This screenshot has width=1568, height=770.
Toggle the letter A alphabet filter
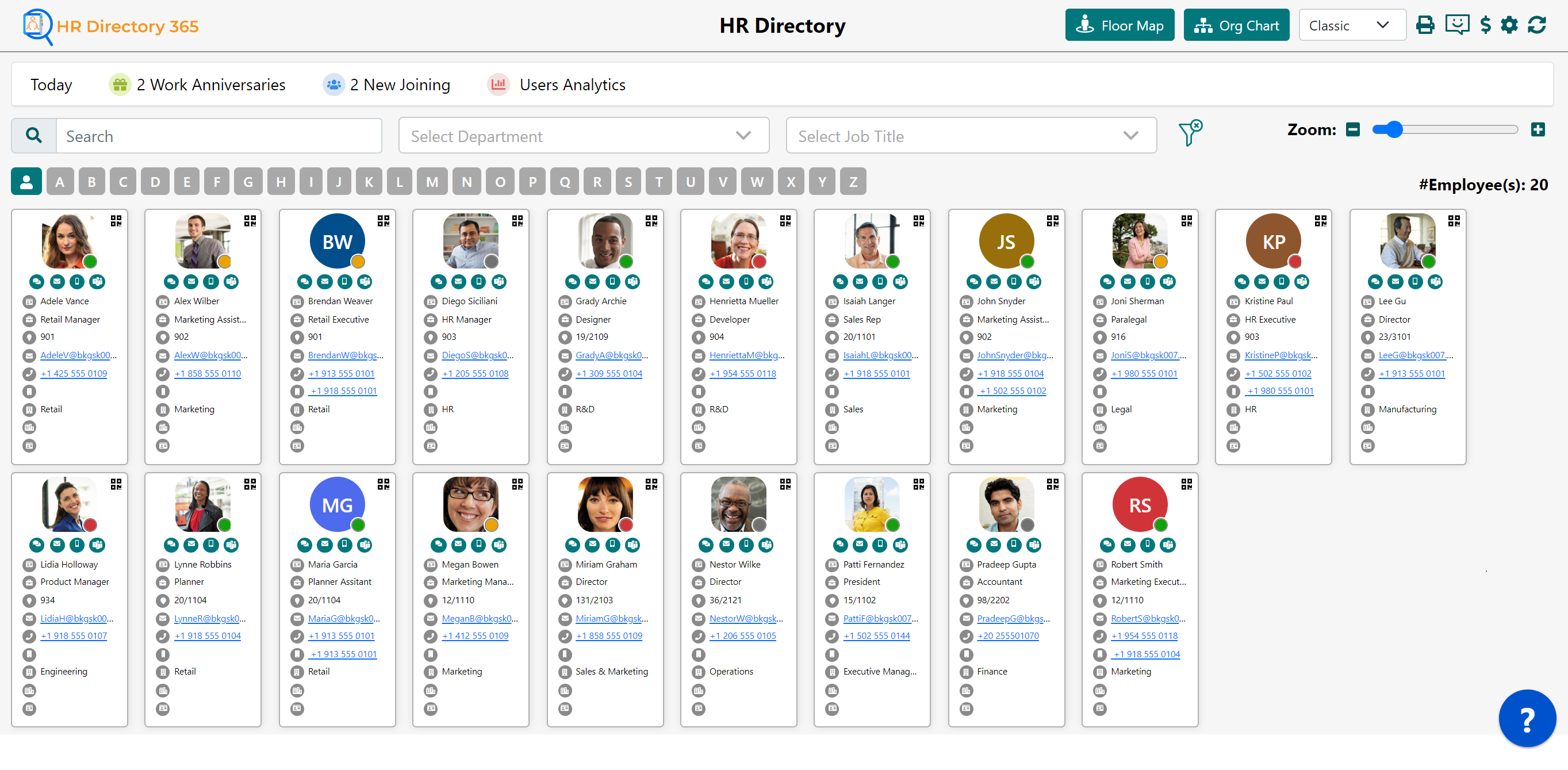pos(60,181)
